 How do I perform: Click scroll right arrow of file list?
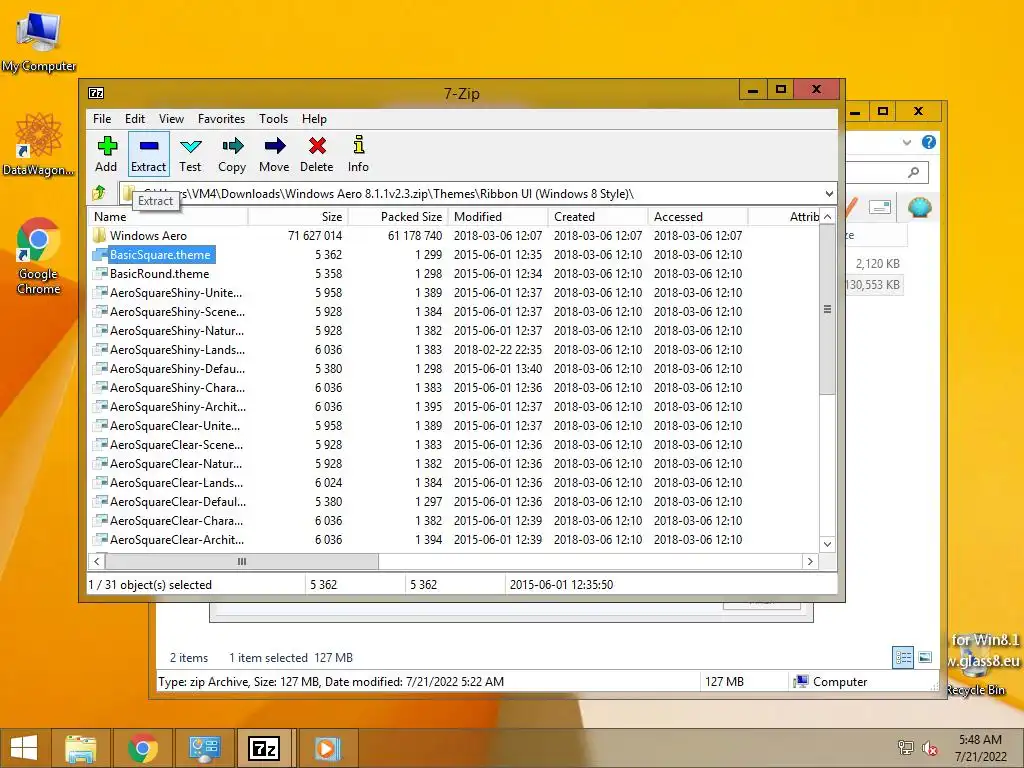(x=810, y=562)
